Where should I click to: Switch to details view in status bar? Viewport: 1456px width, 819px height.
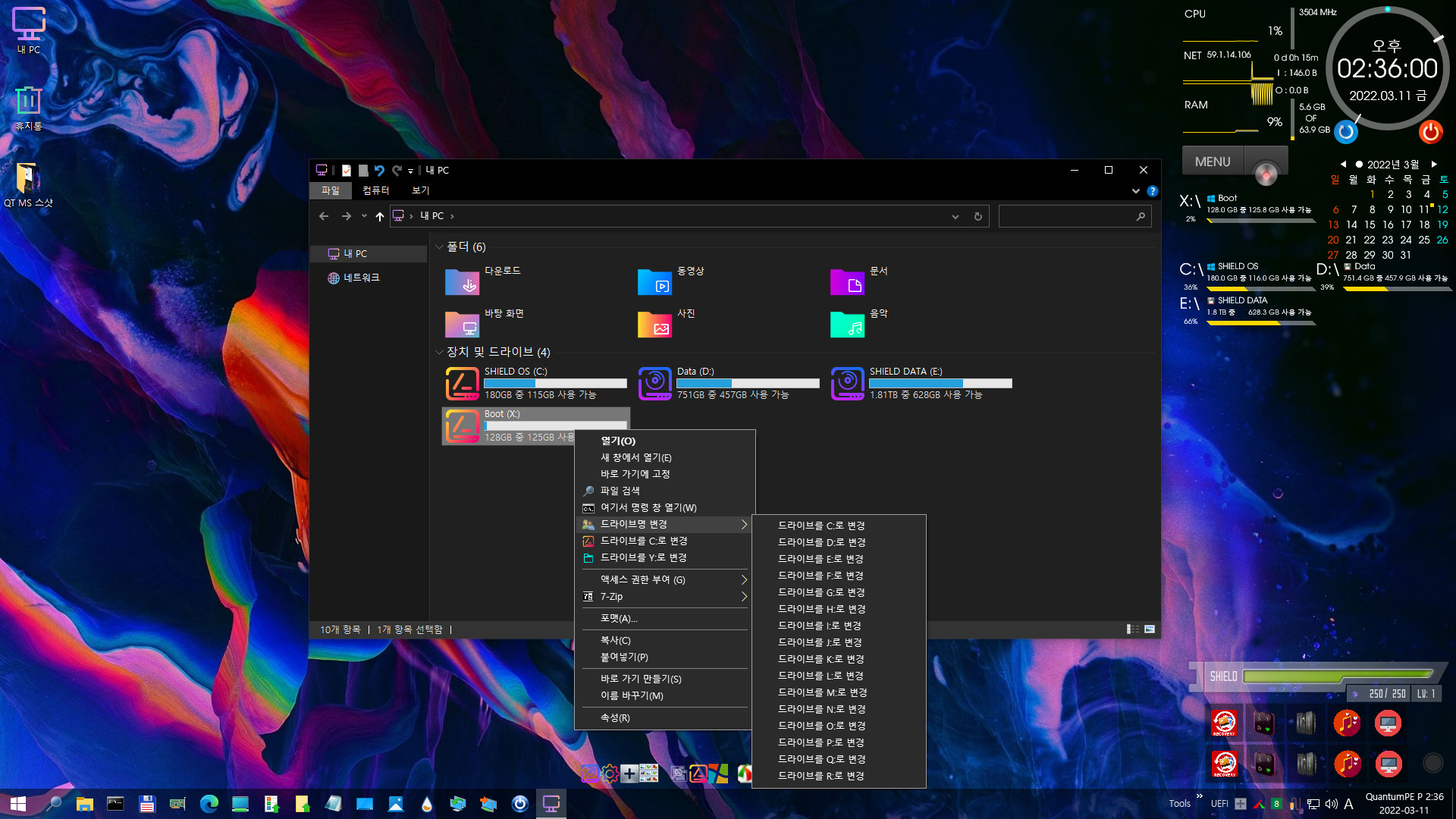1133,629
